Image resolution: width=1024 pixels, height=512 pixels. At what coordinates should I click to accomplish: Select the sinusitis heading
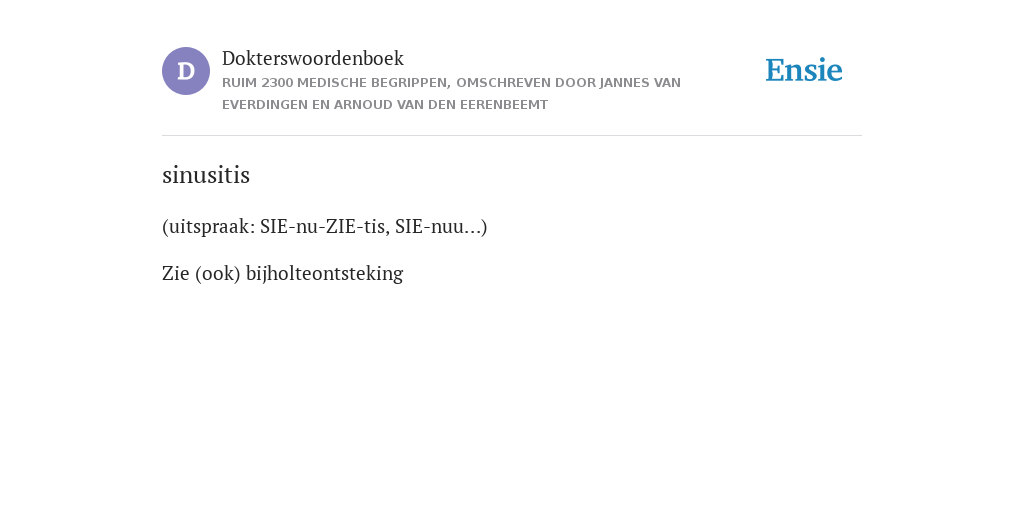point(206,175)
